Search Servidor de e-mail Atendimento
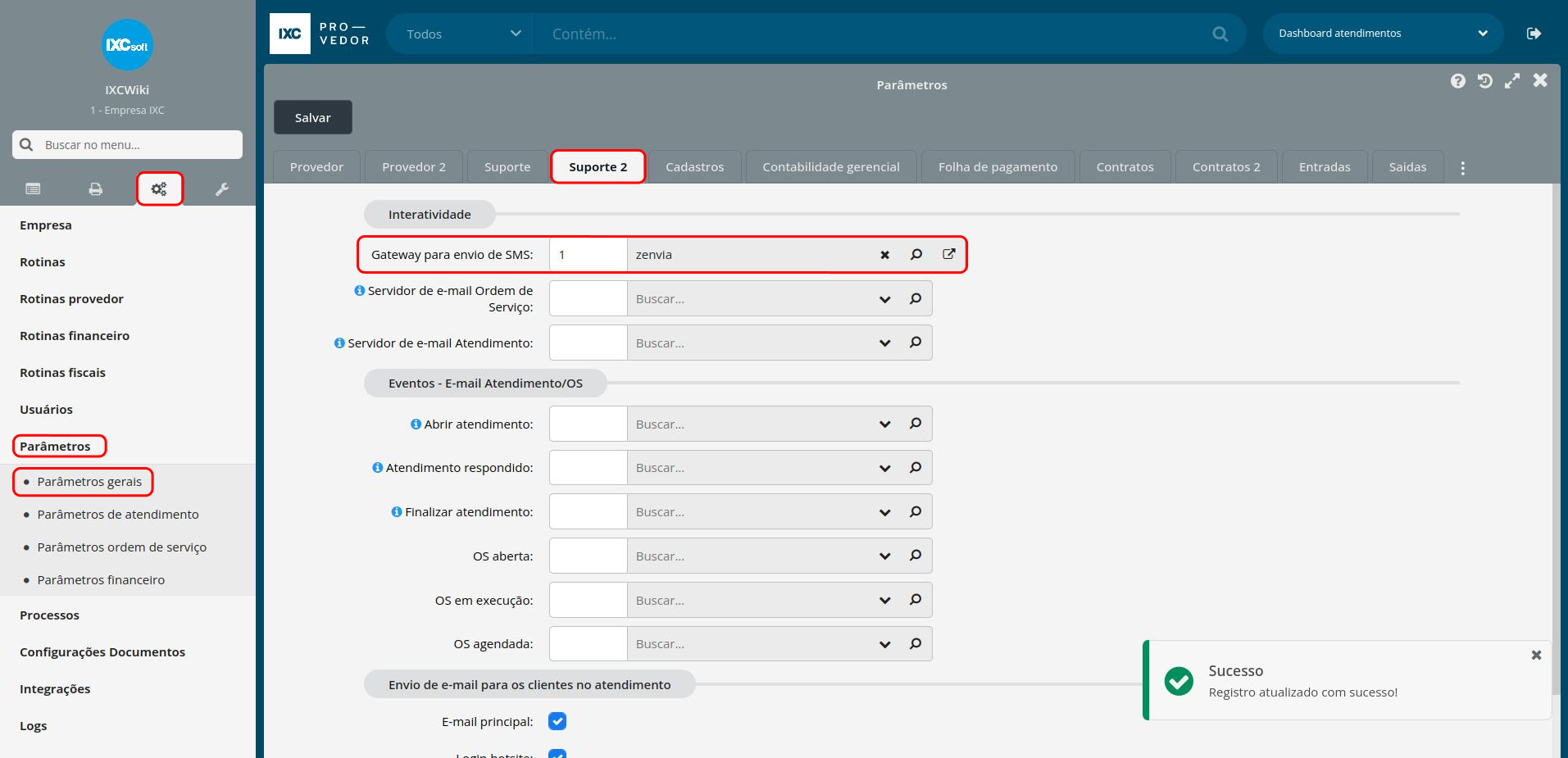1568x758 pixels. [916, 343]
